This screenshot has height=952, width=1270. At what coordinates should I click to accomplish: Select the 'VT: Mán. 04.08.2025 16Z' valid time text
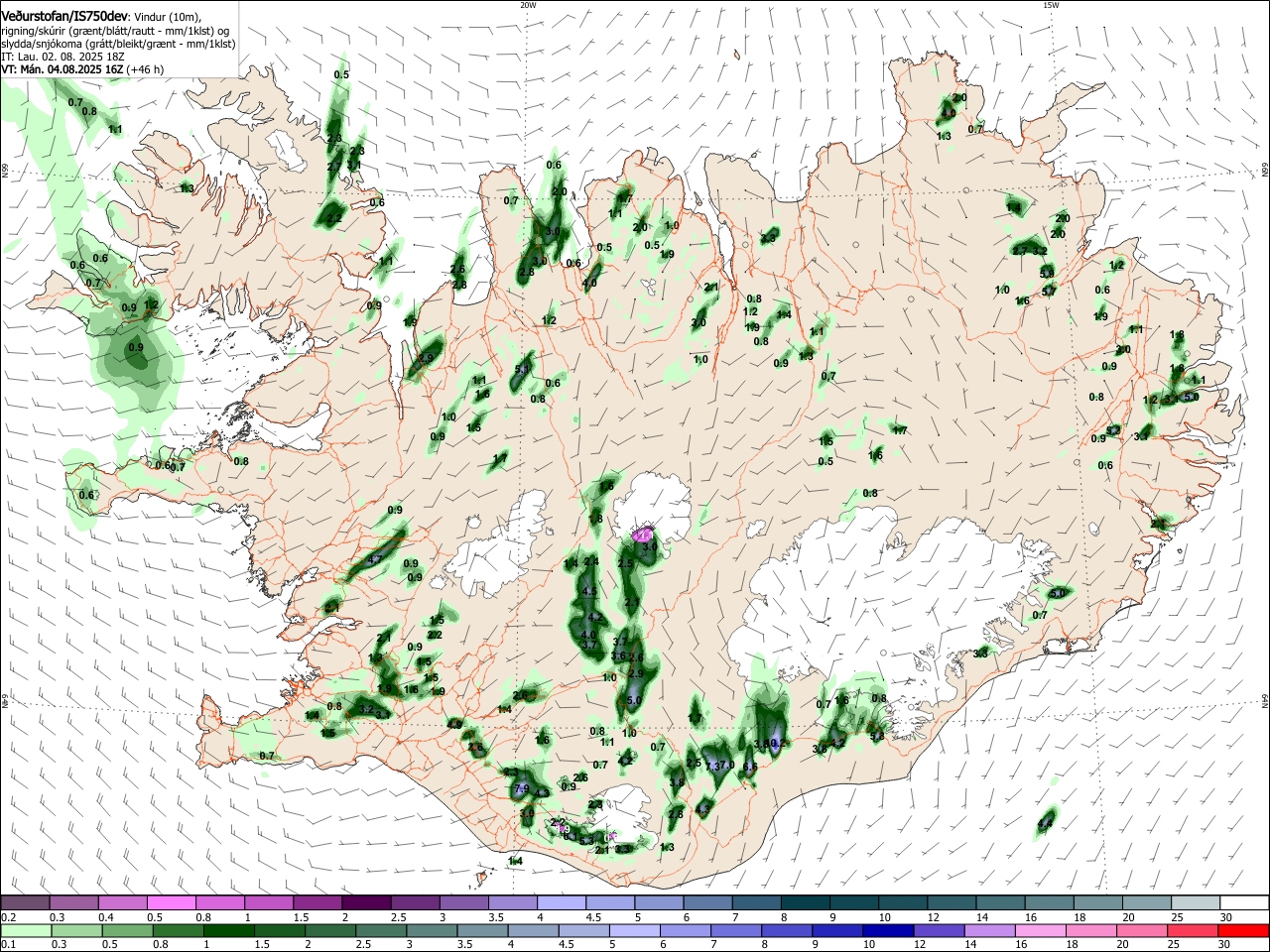coord(63,69)
